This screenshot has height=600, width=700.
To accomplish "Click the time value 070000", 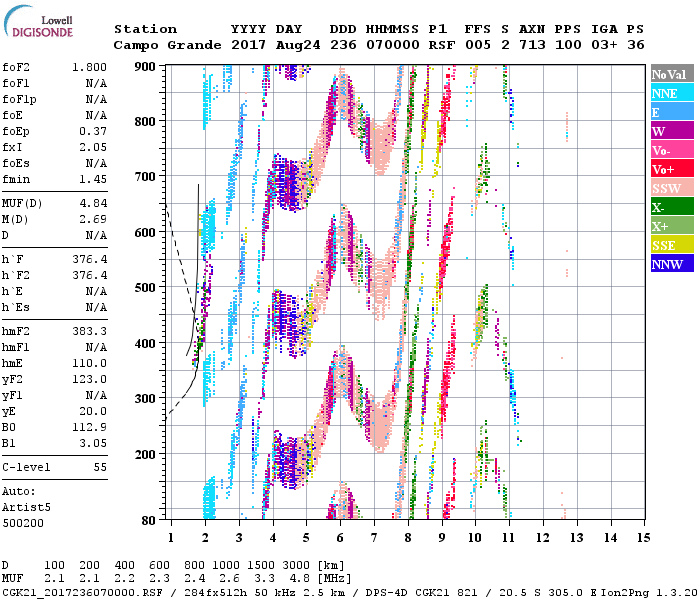I will click(x=393, y=45).
